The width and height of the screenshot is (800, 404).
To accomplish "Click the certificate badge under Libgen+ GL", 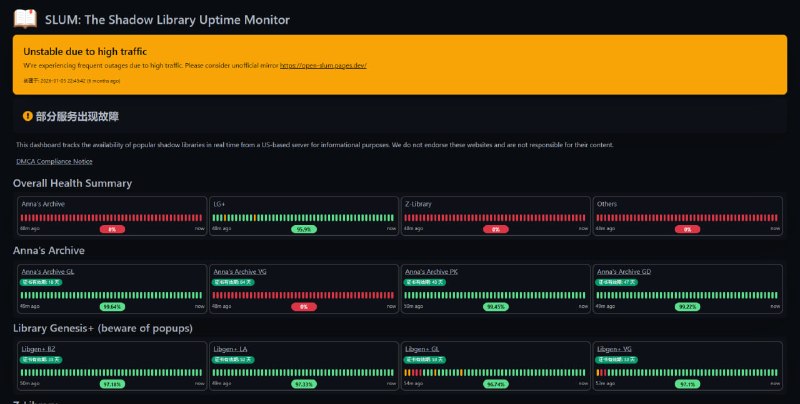I will pyautogui.click(x=424, y=360).
